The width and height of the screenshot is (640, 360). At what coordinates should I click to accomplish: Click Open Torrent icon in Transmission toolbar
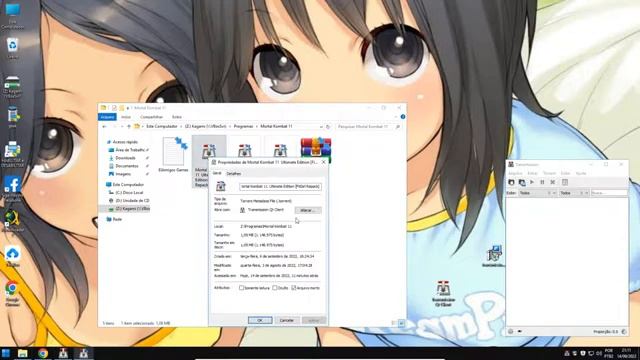click(x=511, y=182)
